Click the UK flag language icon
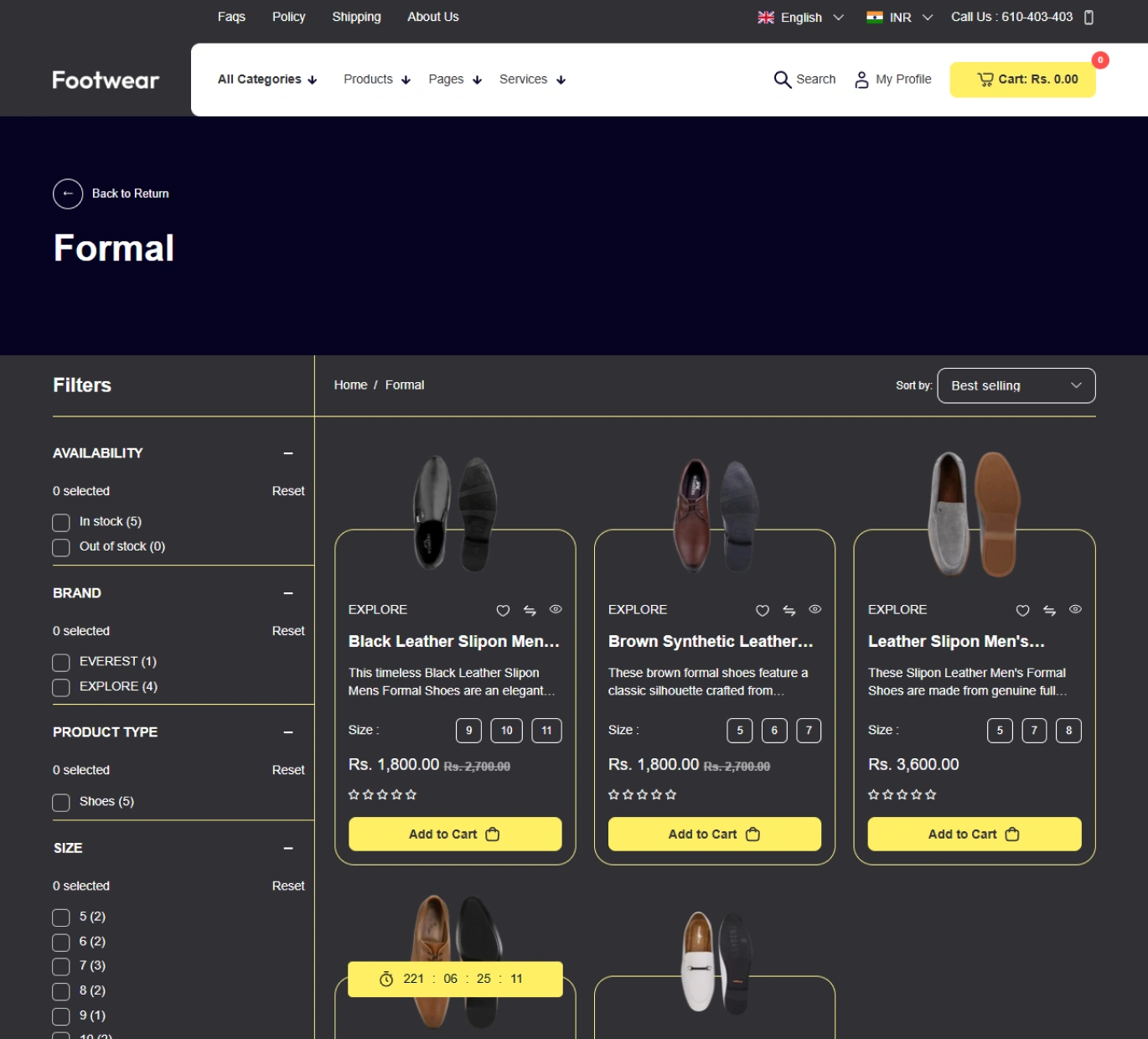This screenshot has height=1039, width=1148. click(x=766, y=18)
